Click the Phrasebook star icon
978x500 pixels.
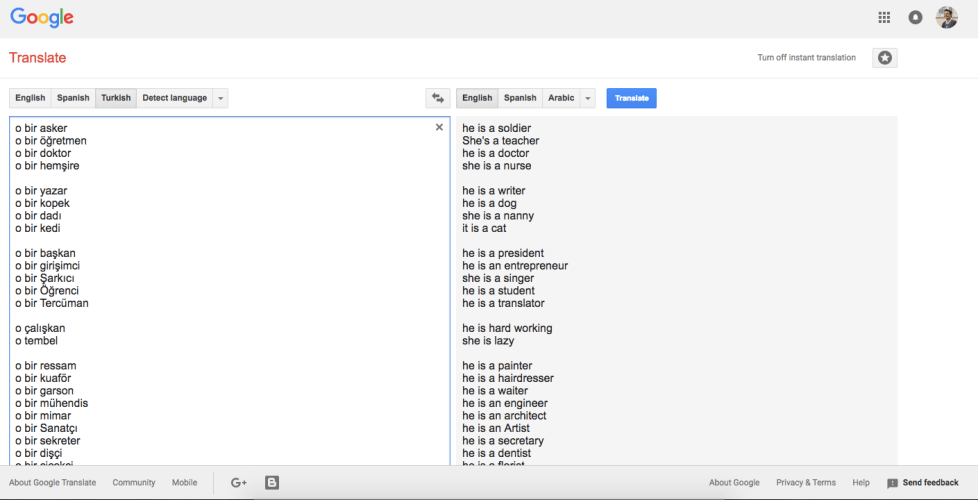point(884,58)
